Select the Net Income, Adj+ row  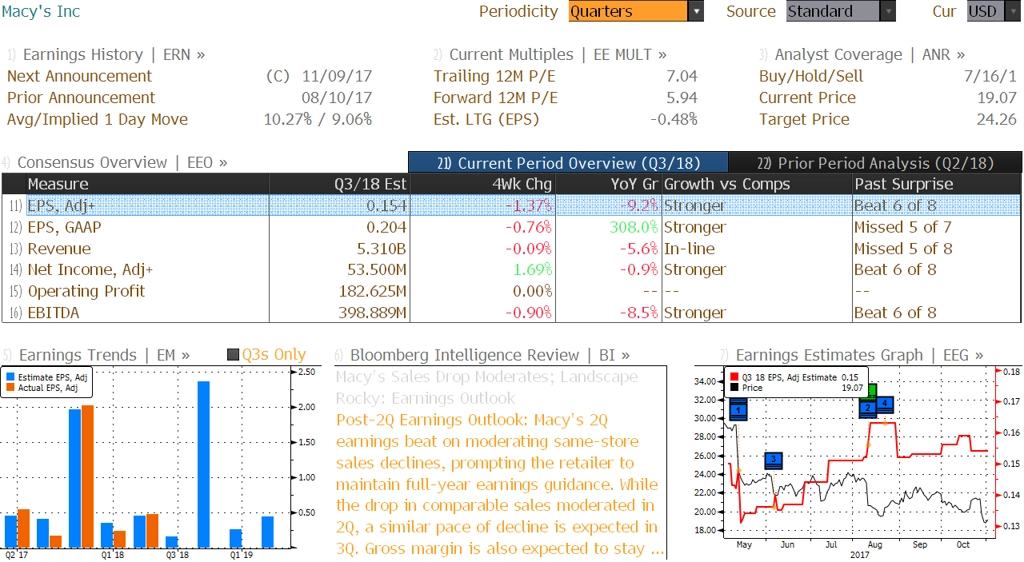click(x=512, y=270)
